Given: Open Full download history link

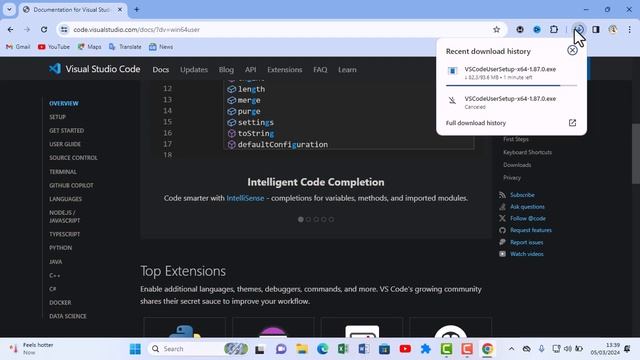Looking at the screenshot, I should click(x=476, y=123).
